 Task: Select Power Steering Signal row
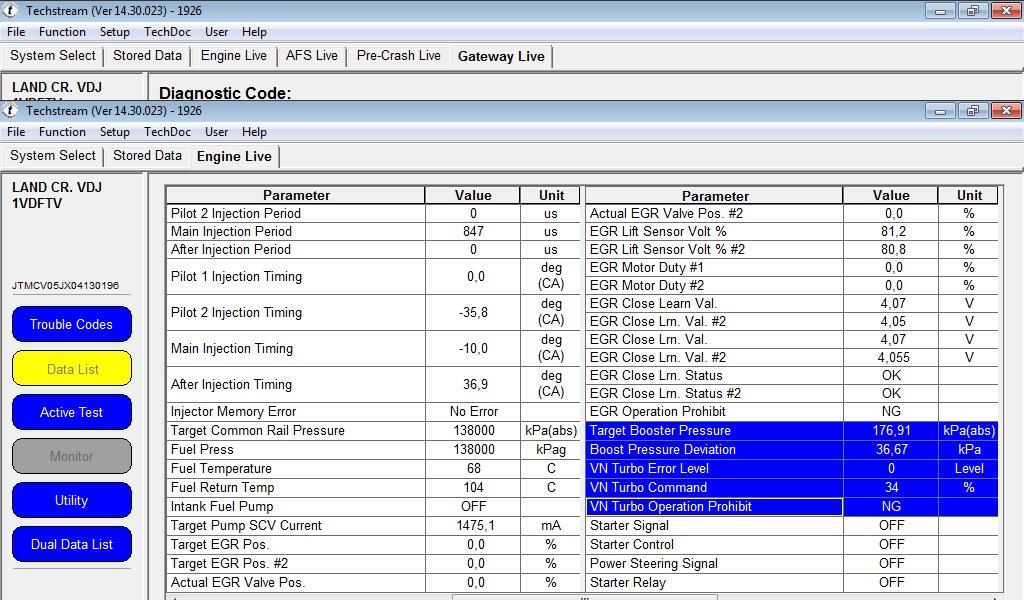792,563
